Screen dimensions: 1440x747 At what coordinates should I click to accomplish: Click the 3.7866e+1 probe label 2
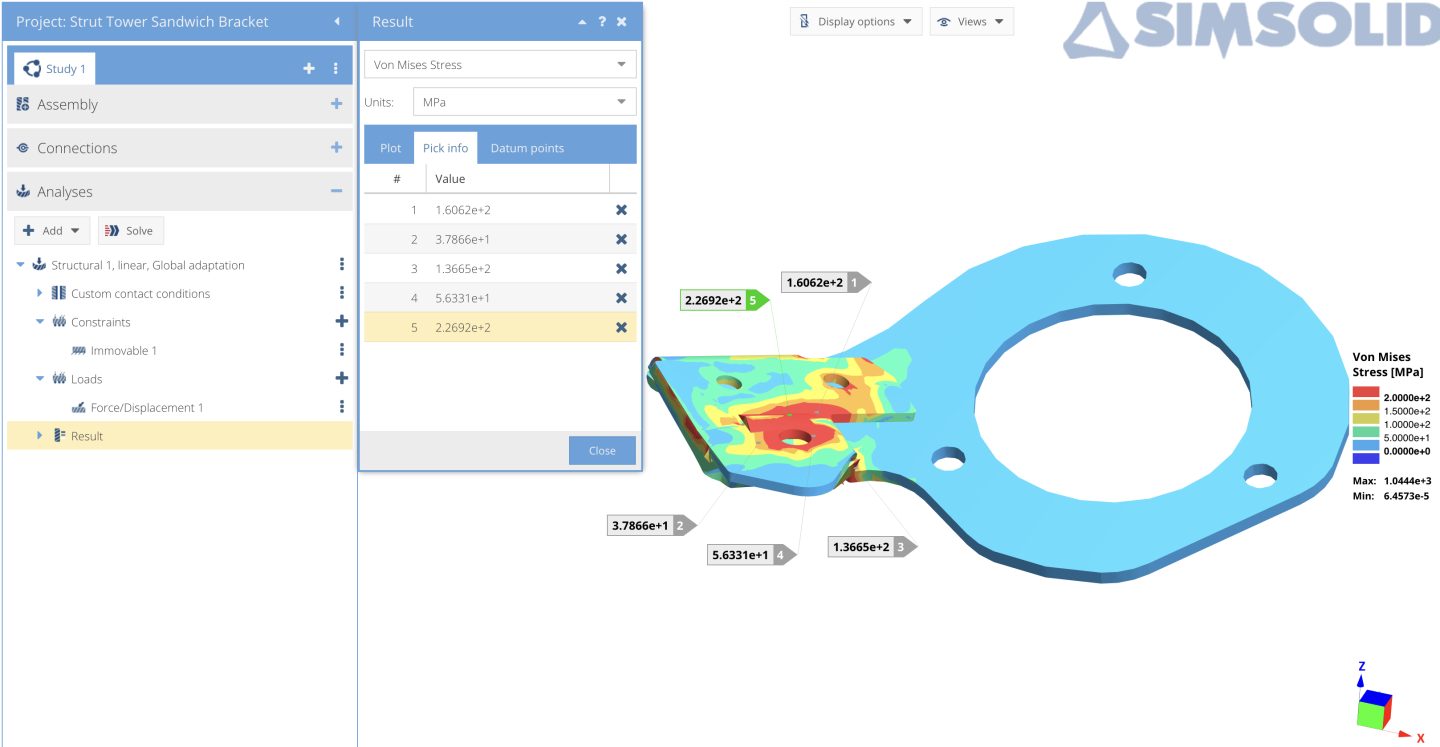click(651, 525)
